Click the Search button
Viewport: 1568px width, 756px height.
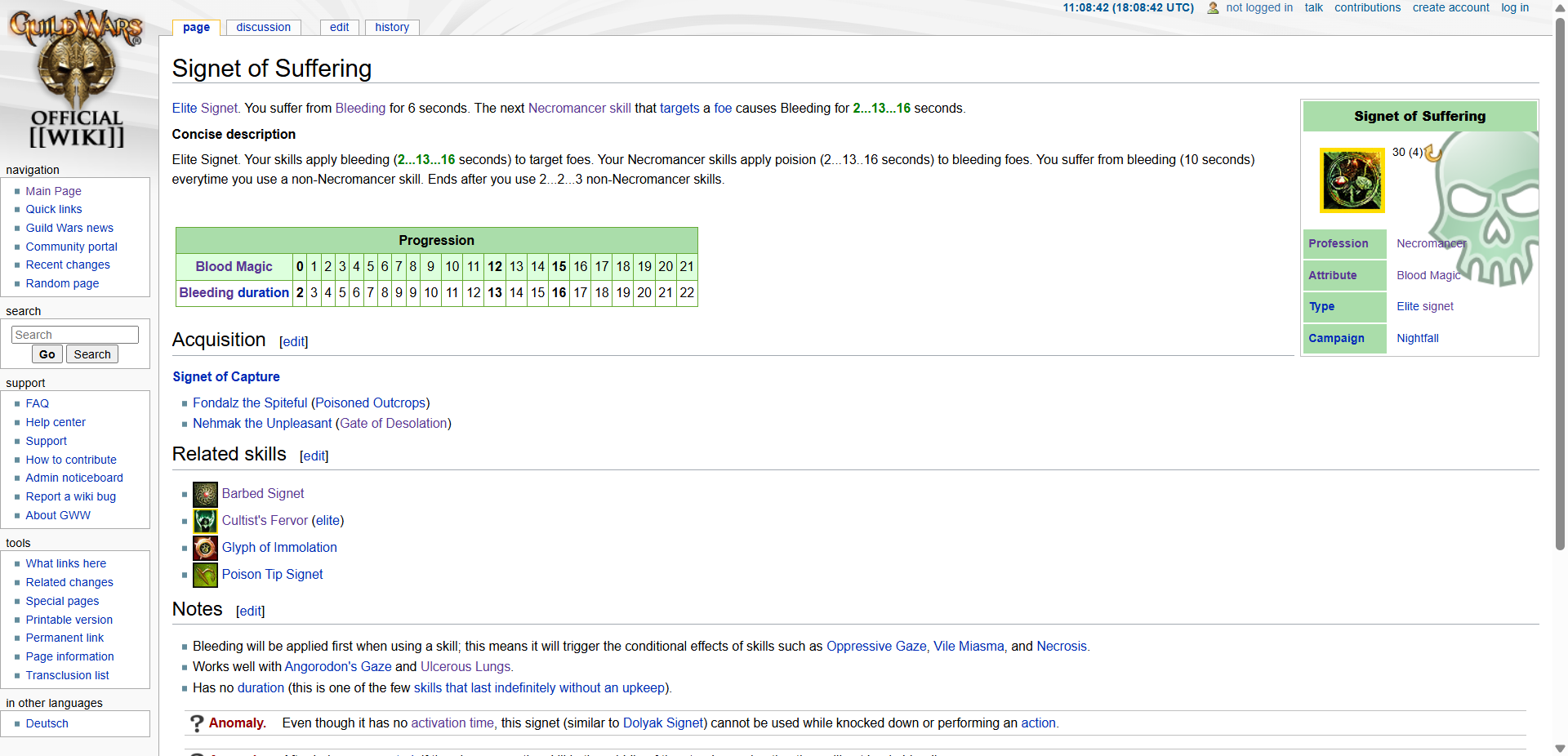click(92, 354)
